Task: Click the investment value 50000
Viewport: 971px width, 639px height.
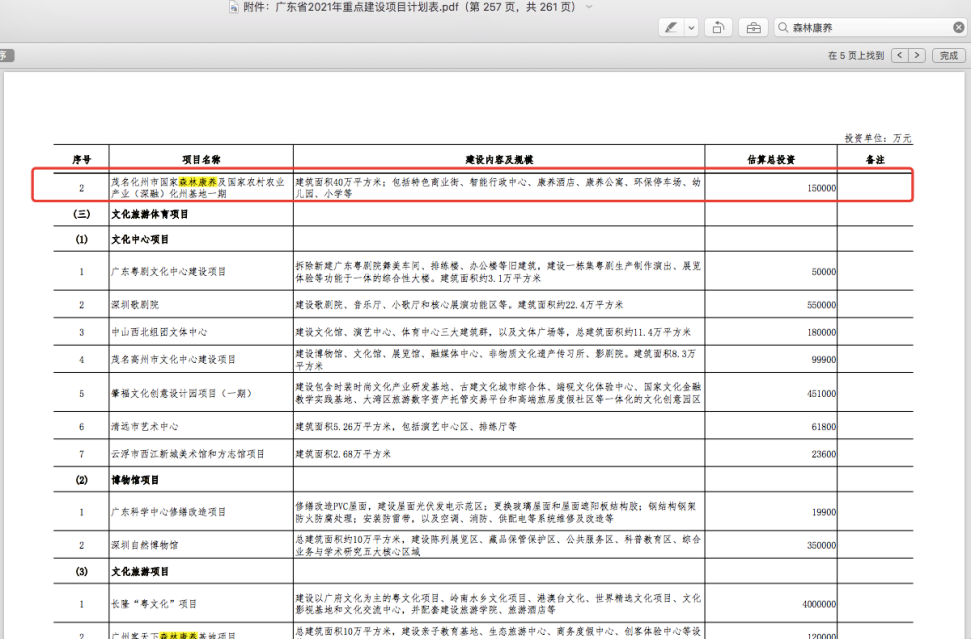Action: click(824, 272)
